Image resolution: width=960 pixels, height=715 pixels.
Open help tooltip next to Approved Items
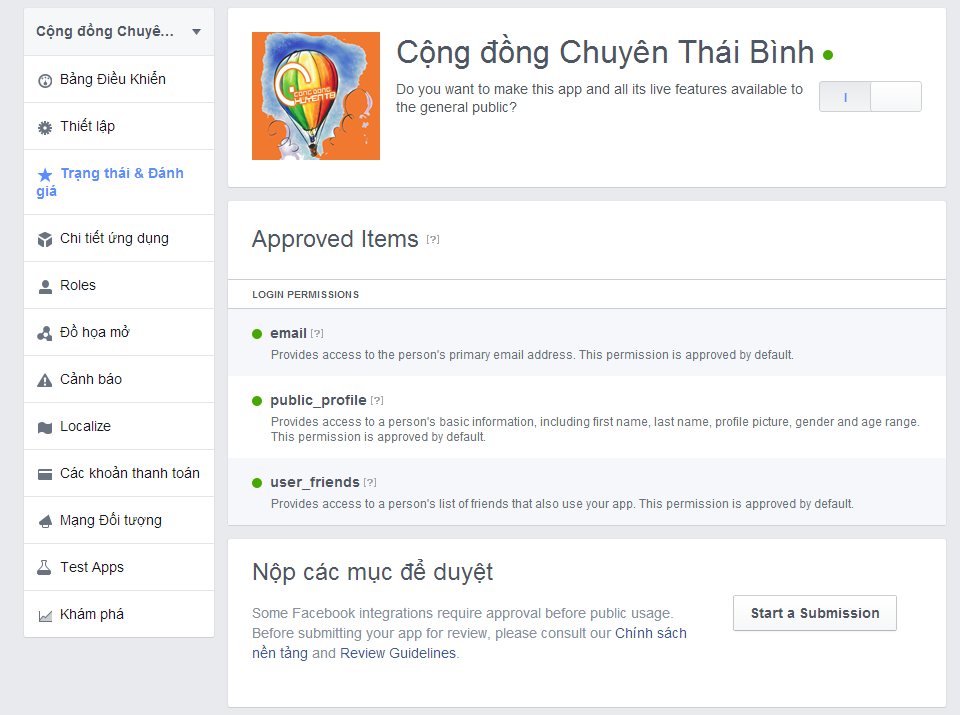click(433, 240)
